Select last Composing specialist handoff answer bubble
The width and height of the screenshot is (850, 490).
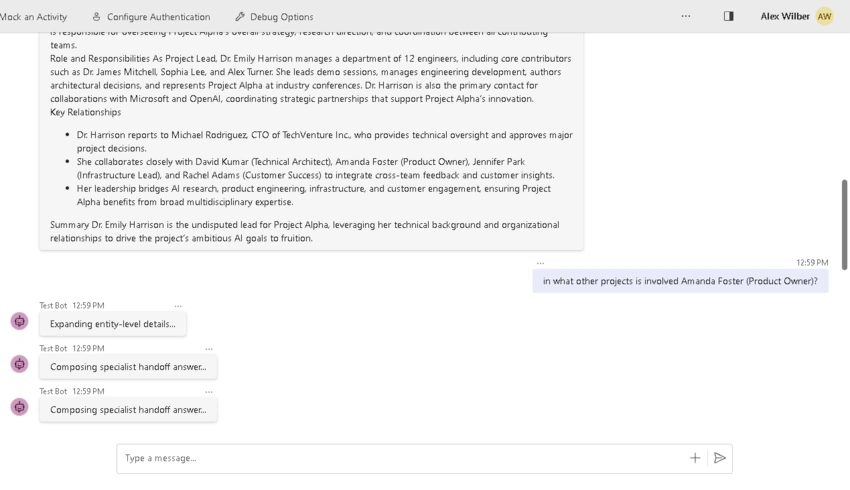tap(128, 410)
